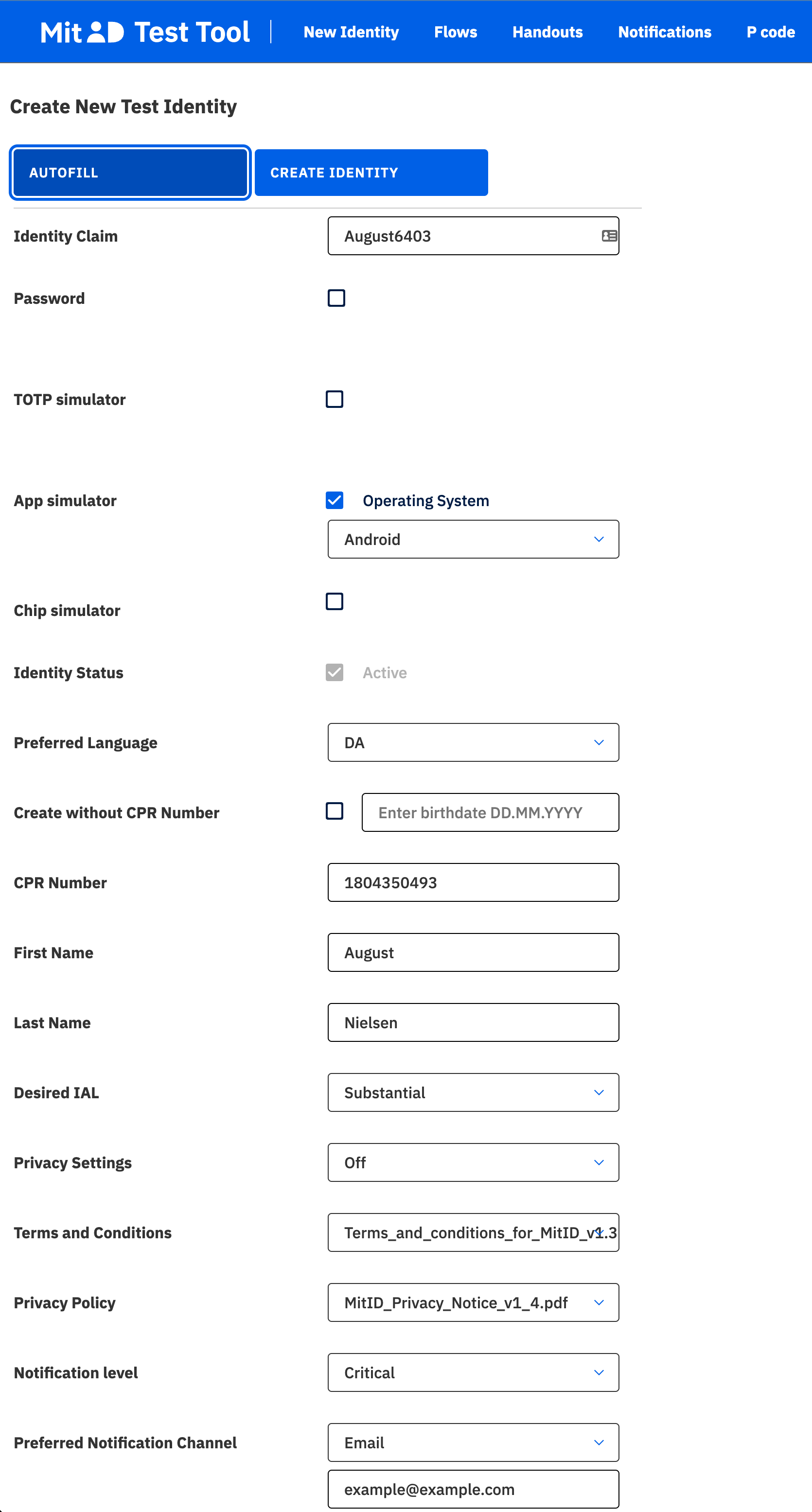812x1512 pixels.
Task: Focus the birthdate DD.MM.YYYY field
Action: coord(490,812)
